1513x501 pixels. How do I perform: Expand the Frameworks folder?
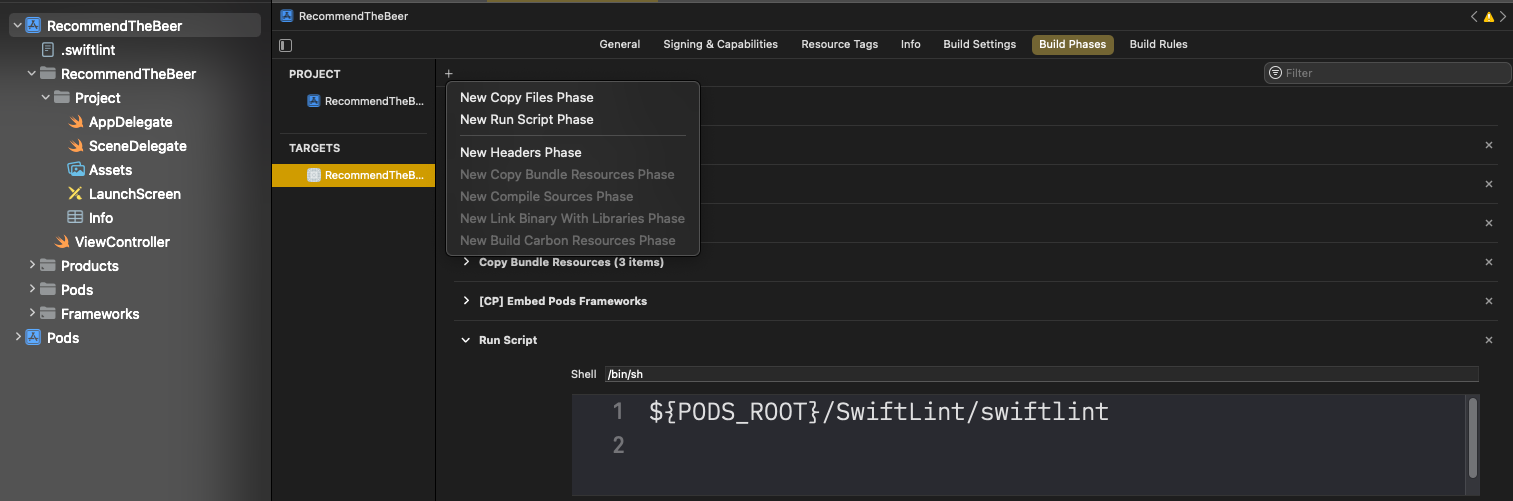click(31, 314)
